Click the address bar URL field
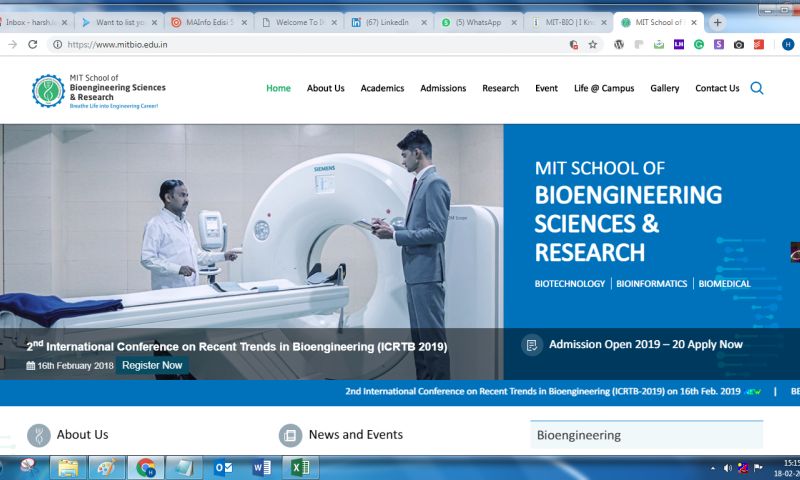Image resolution: width=800 pixels, height=480 pixels. (300, 45)
